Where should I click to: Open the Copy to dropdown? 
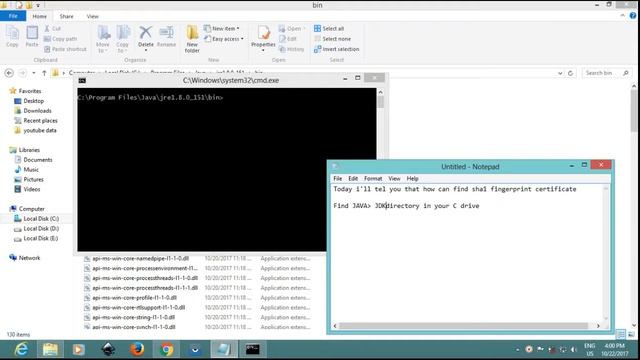(x=122, y=39)
